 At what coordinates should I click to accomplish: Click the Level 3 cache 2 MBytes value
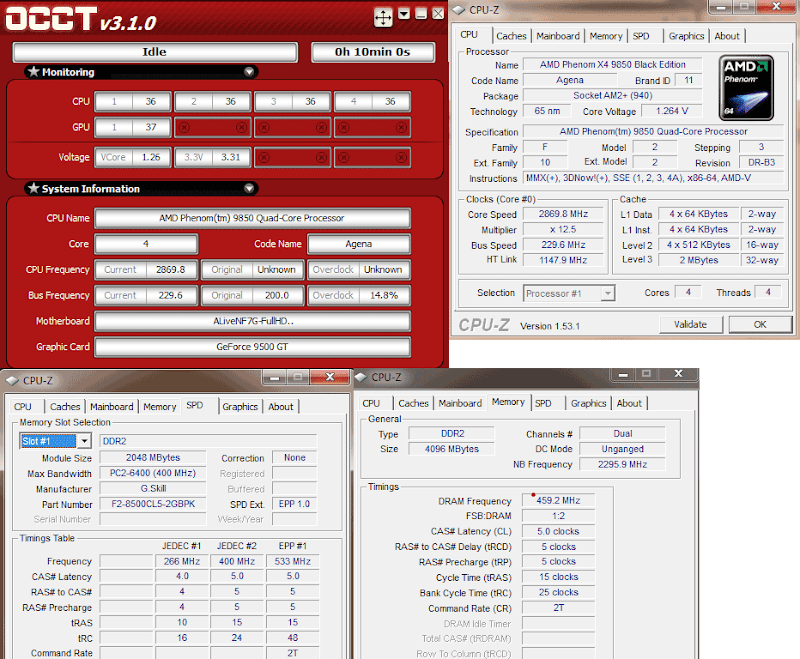click(x=698, y=260)
